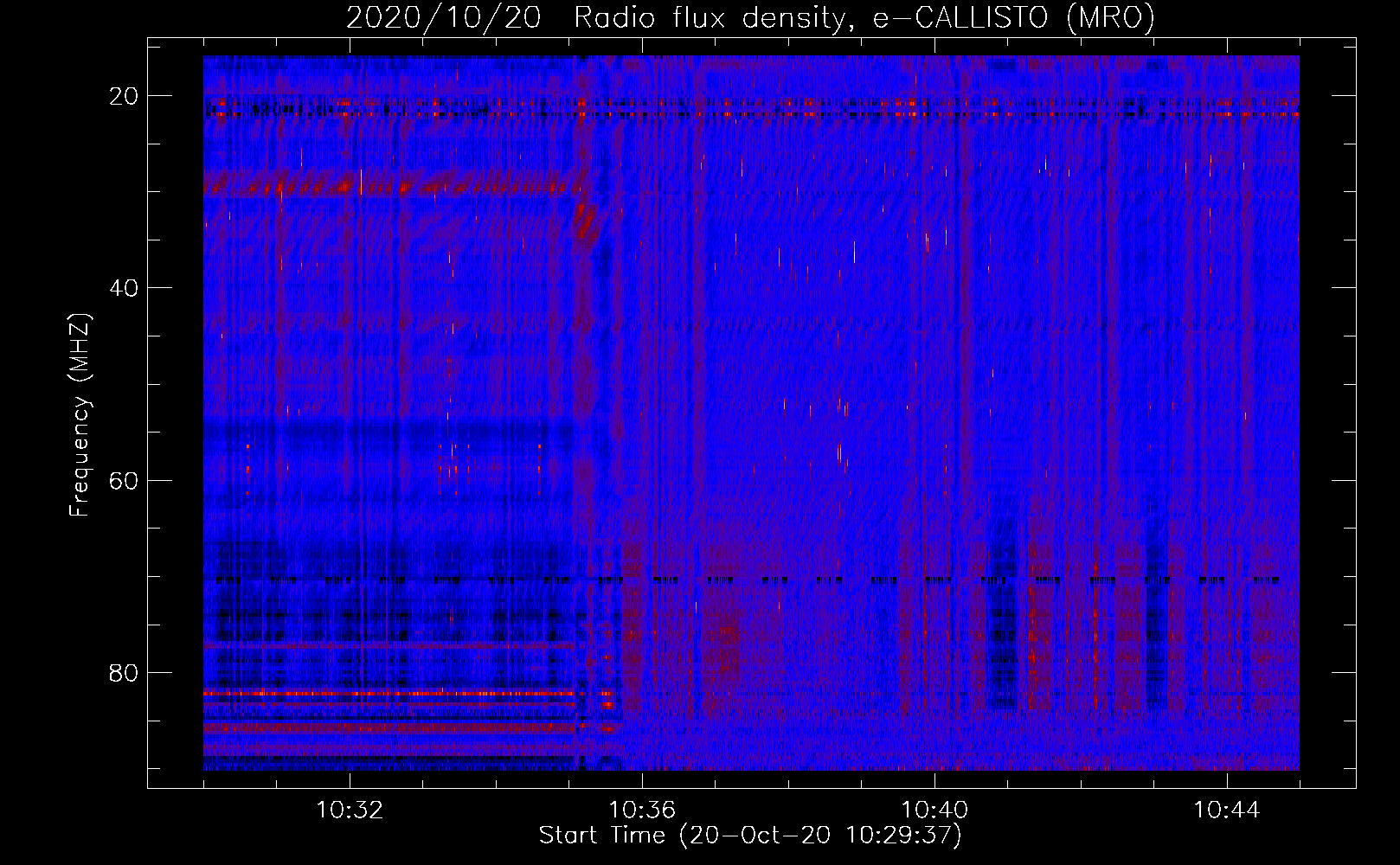Click the '20' frequency tick label

pos(124,96)
